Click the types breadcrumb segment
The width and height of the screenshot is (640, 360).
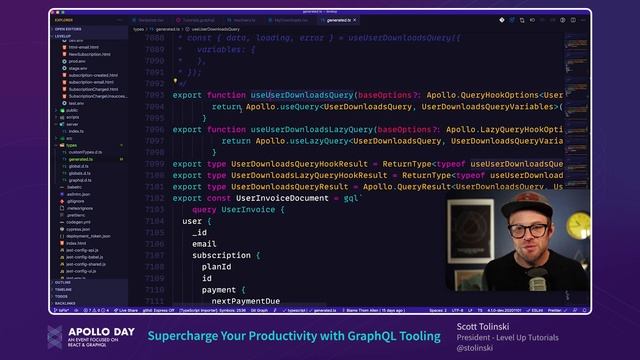138,29
